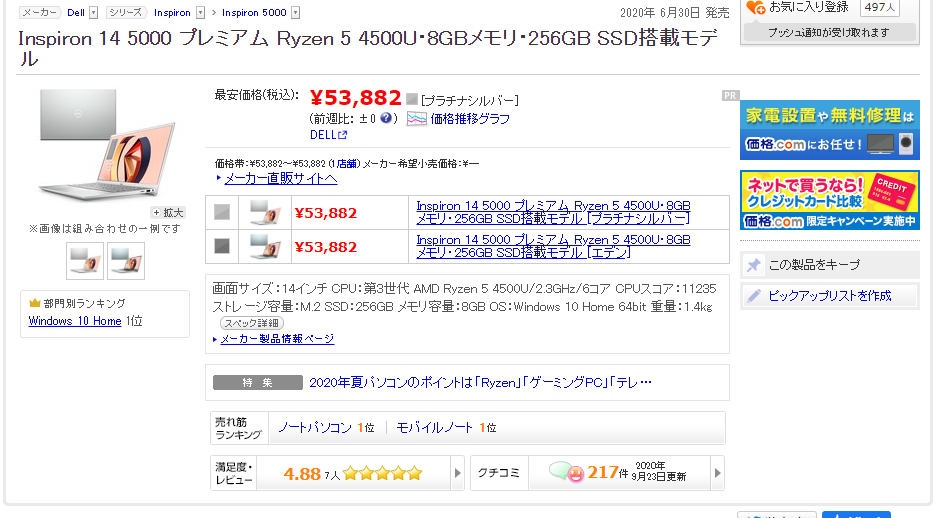Image resolution: width=939 pixels, height=518 pixels.
Task: Click the pencil icon of ピックアップリスト
Action: pos(754,296)
